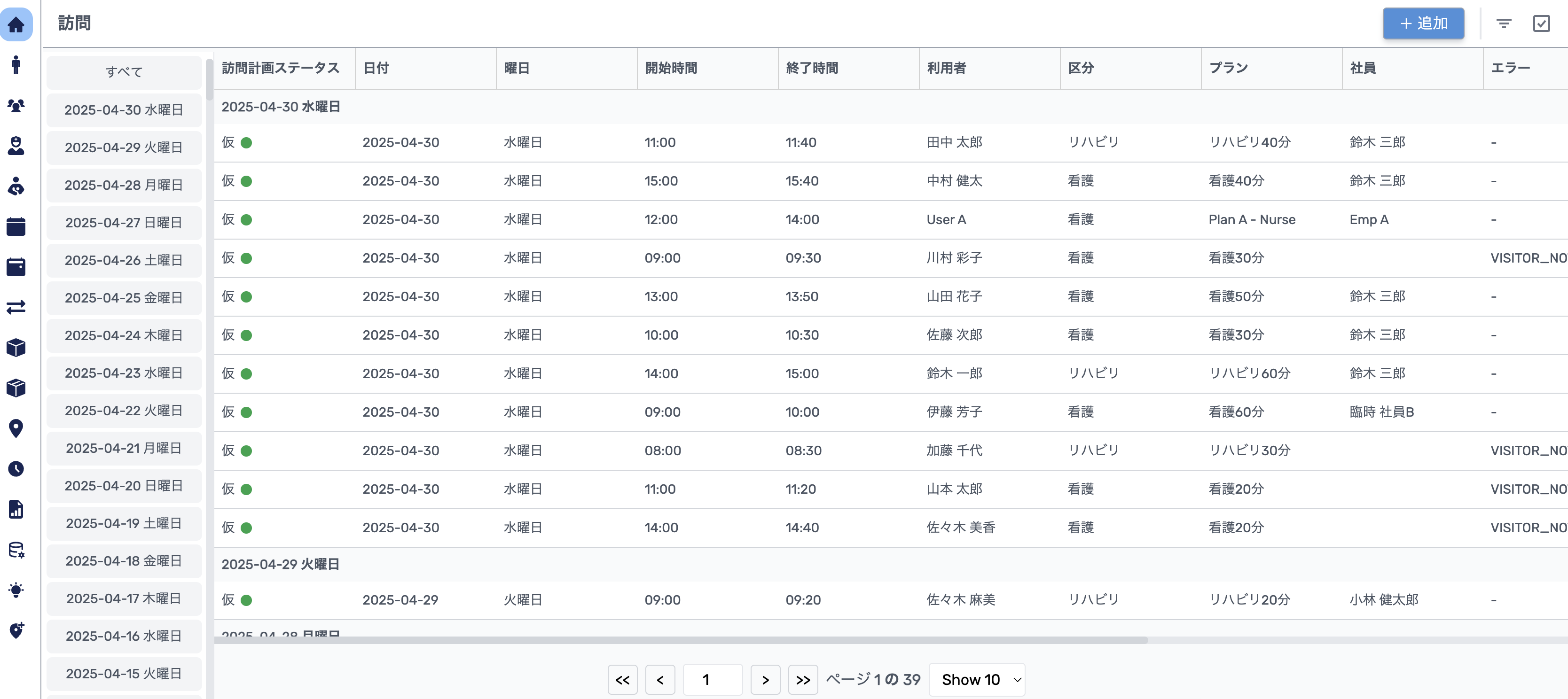Open the calendar icon in sidebar
The width and height of the screenshot is (1568, 699).
16,226
